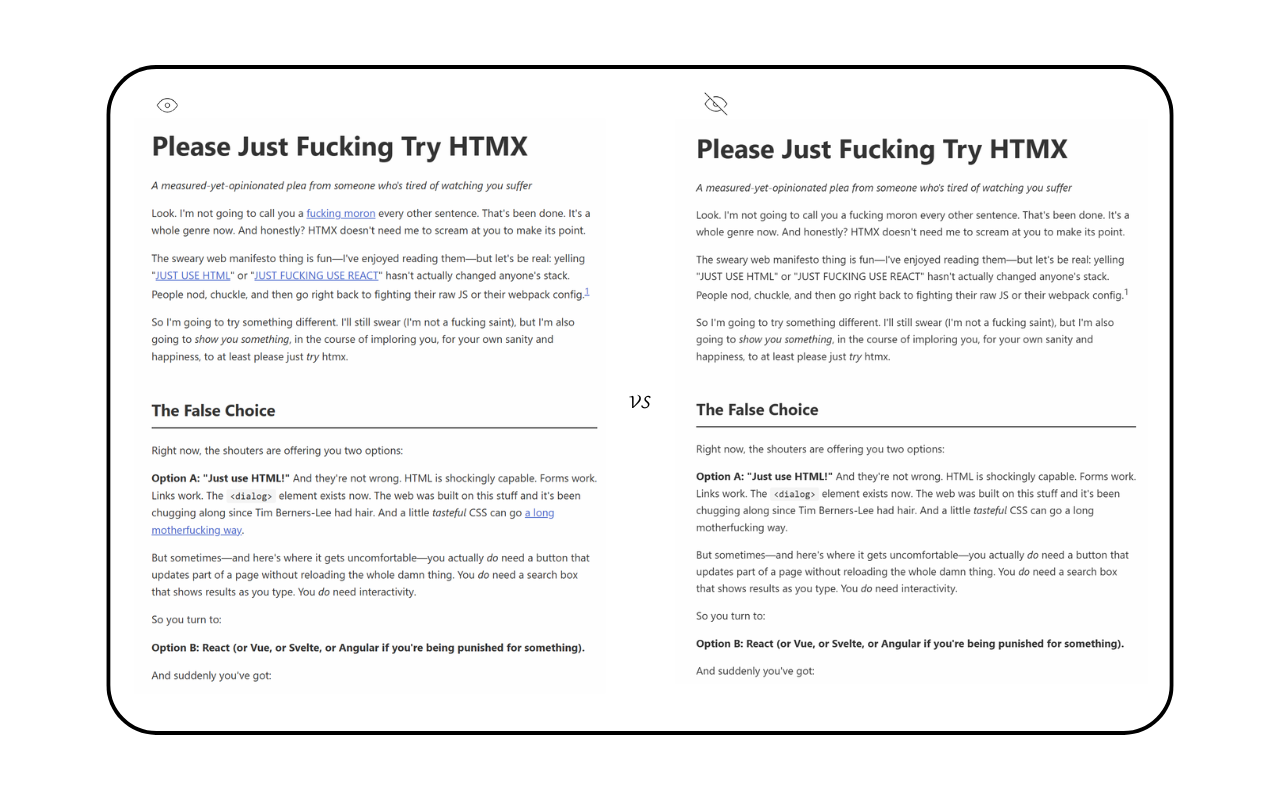Click "The False Choice" heading in right panel
The height and width of the screenshot is (800, 1280).
point(757,409)
